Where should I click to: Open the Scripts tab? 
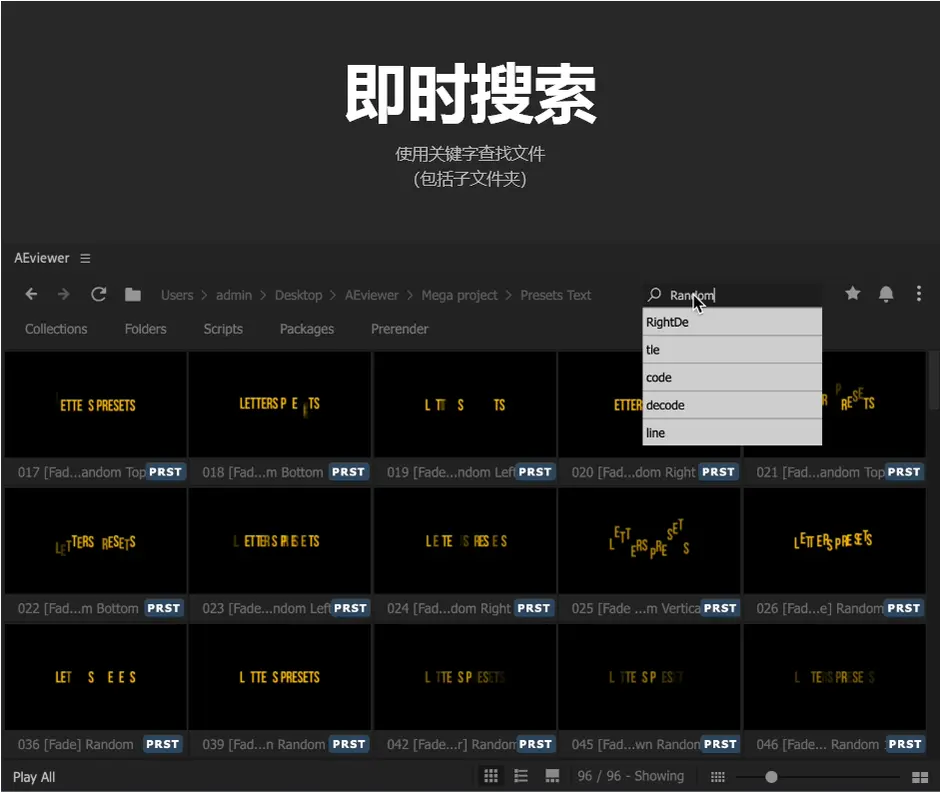223,329
